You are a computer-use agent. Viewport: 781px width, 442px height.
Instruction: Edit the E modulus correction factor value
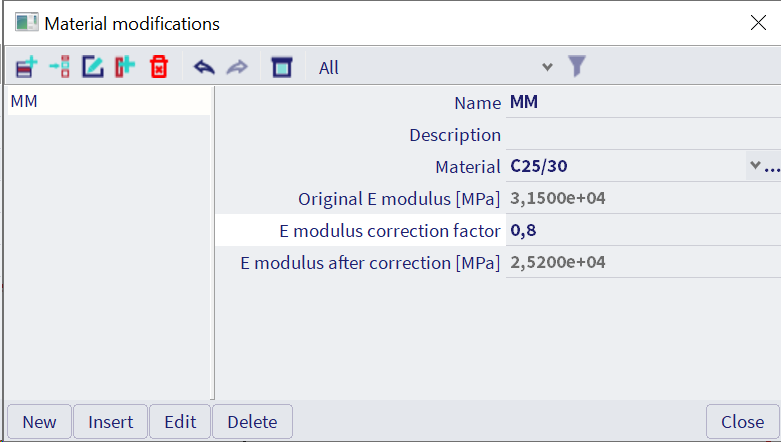(640, 230)
